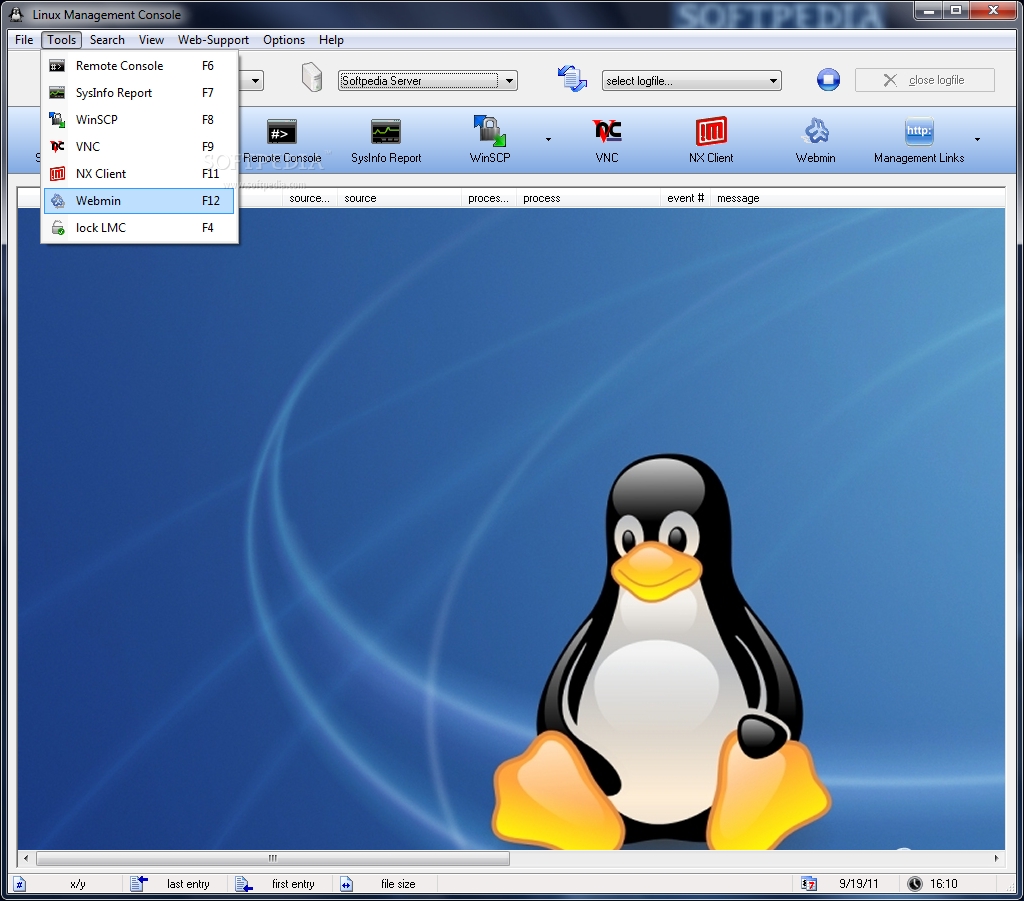The image size is (1024, 901).
Task: Open the File menu
Action: pos(24,40)
